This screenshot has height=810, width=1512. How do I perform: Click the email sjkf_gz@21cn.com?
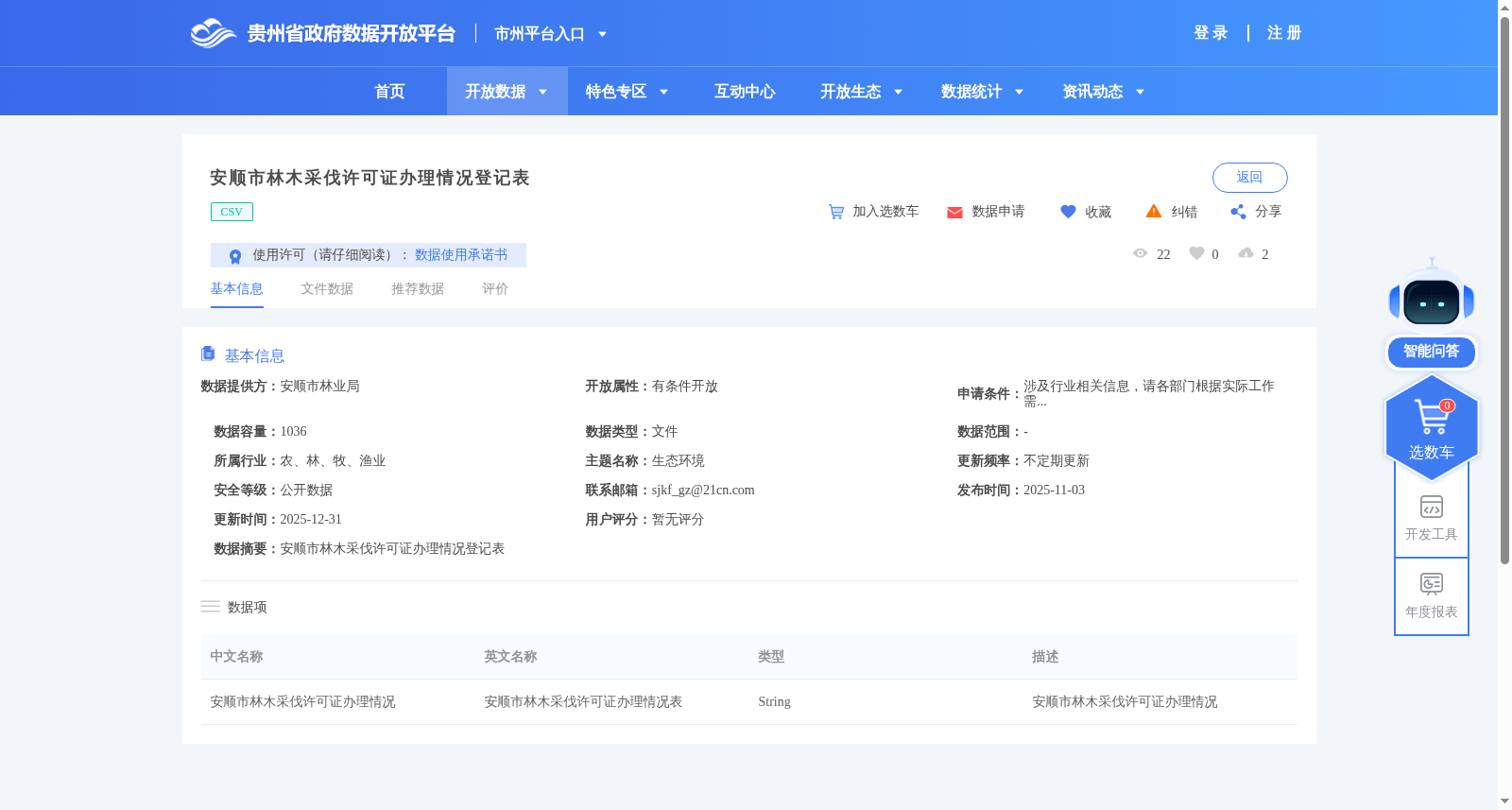(x=703, y=491)
